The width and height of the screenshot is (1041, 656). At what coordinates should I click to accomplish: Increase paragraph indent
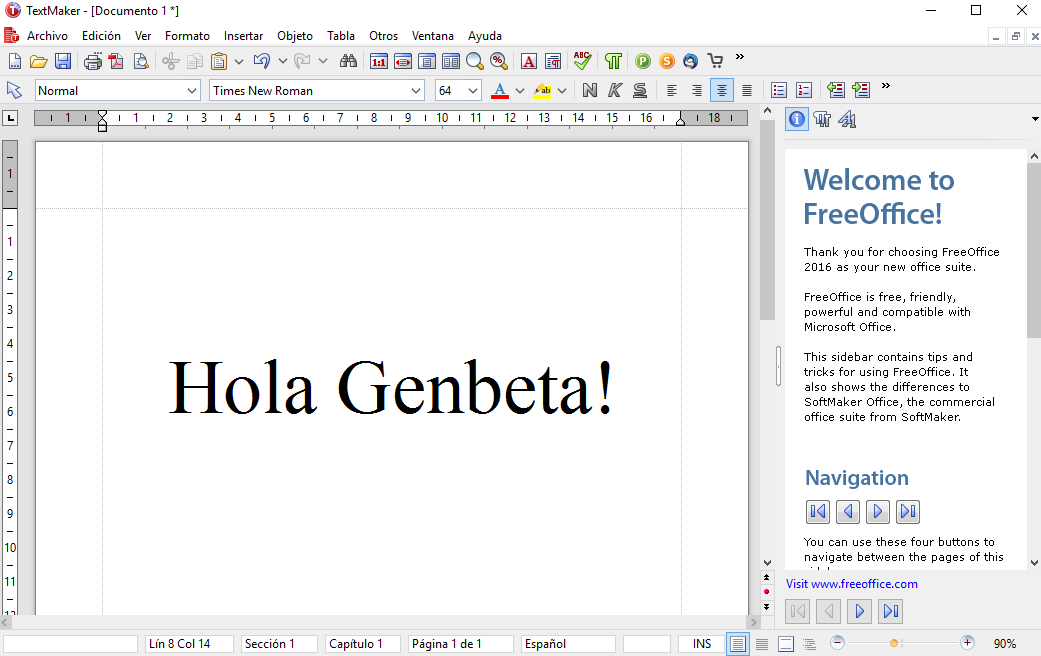tap(860, 90)
